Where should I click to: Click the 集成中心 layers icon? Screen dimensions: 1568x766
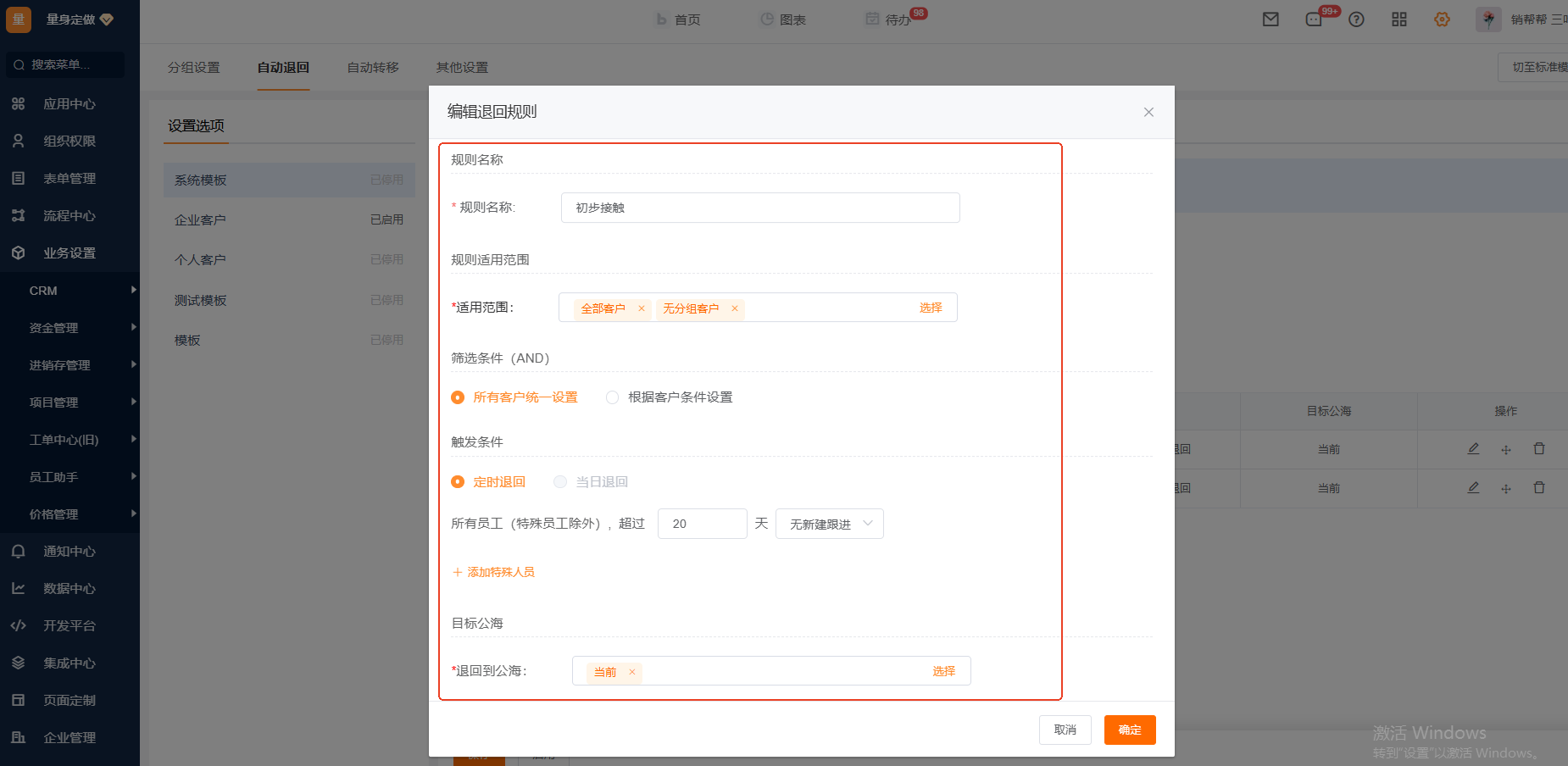[x=18, y=663]
